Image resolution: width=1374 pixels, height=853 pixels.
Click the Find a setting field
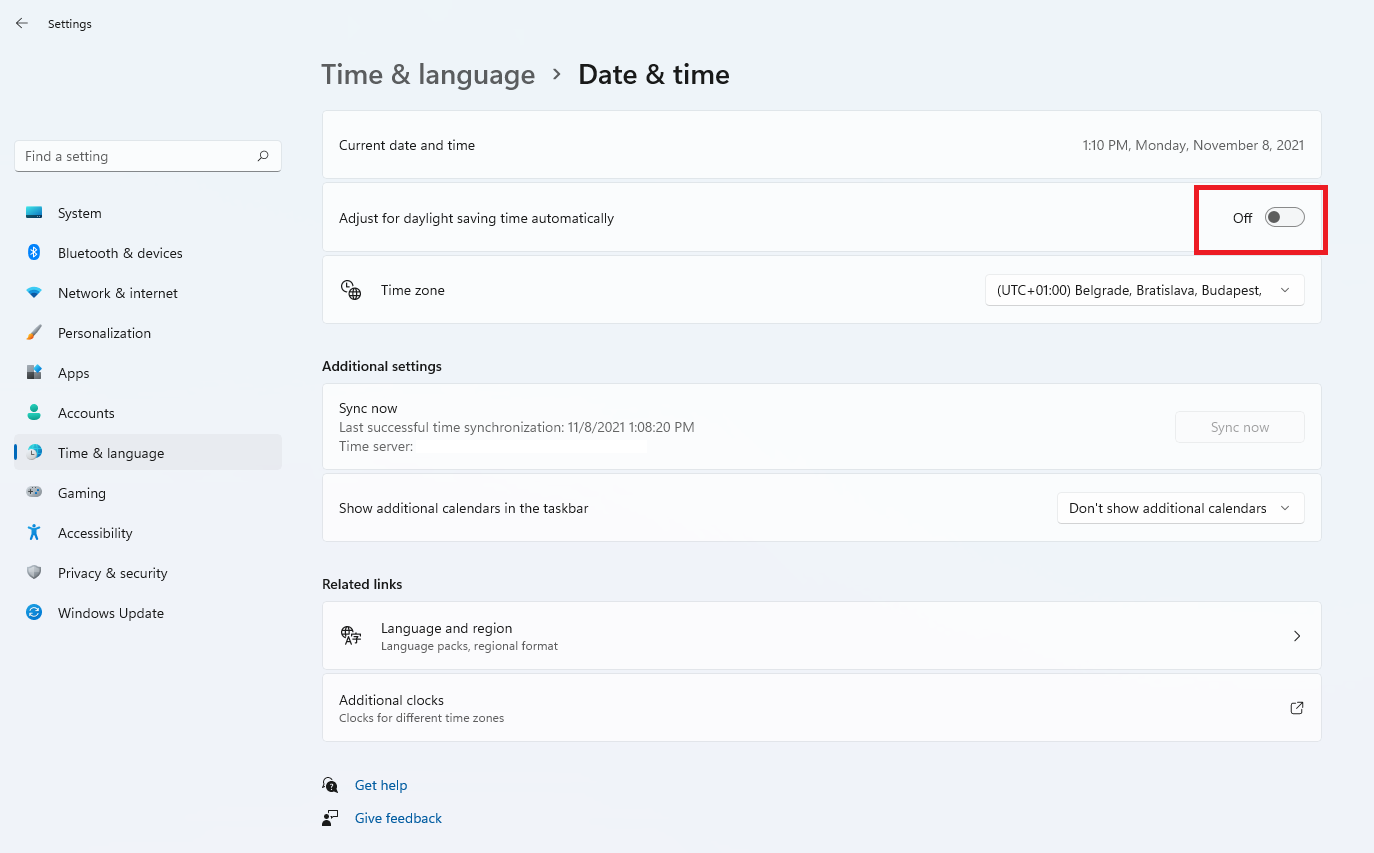click(x=148, y=156)
